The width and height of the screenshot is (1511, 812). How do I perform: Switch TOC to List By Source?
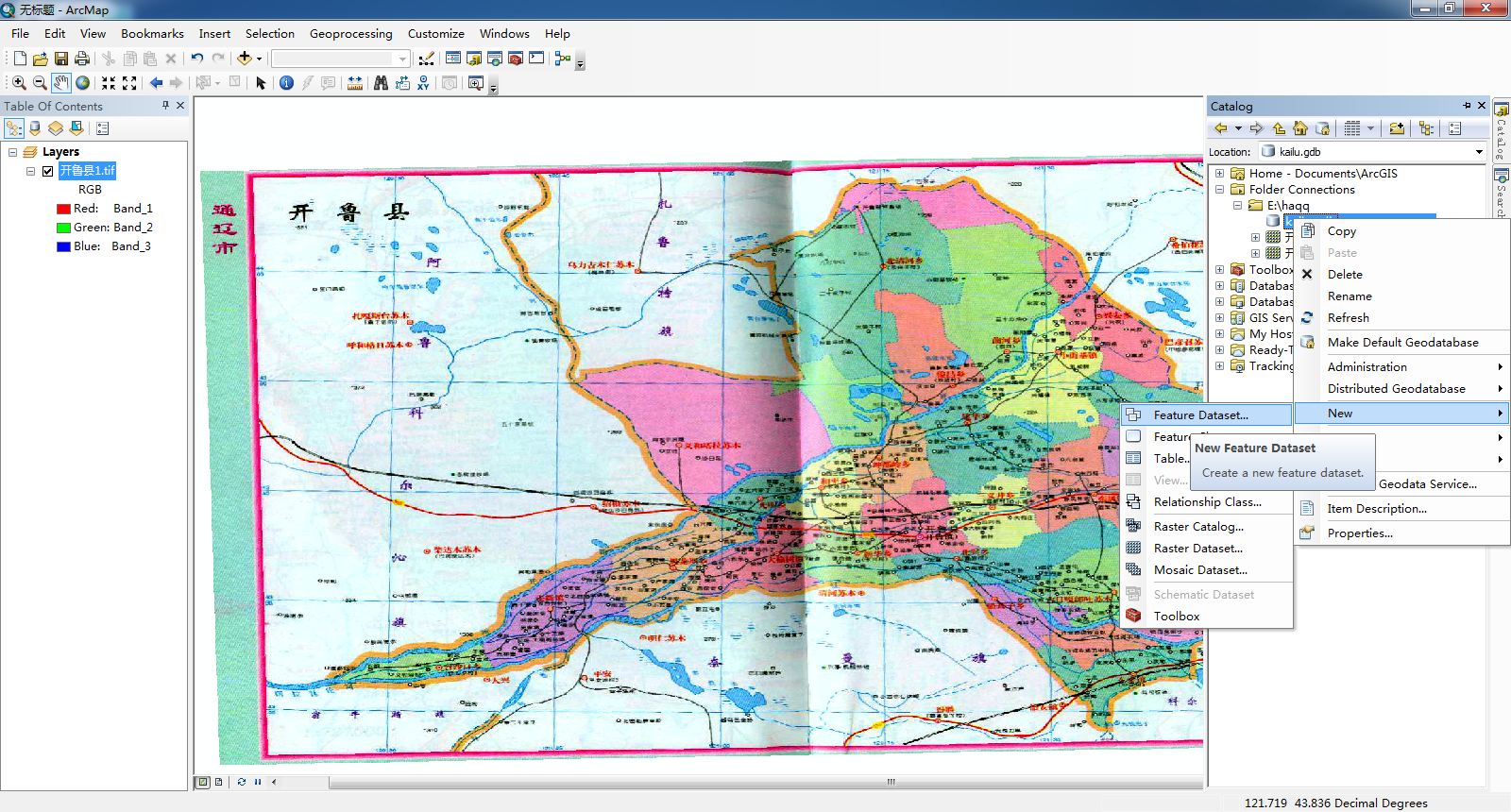coord(35,128)
